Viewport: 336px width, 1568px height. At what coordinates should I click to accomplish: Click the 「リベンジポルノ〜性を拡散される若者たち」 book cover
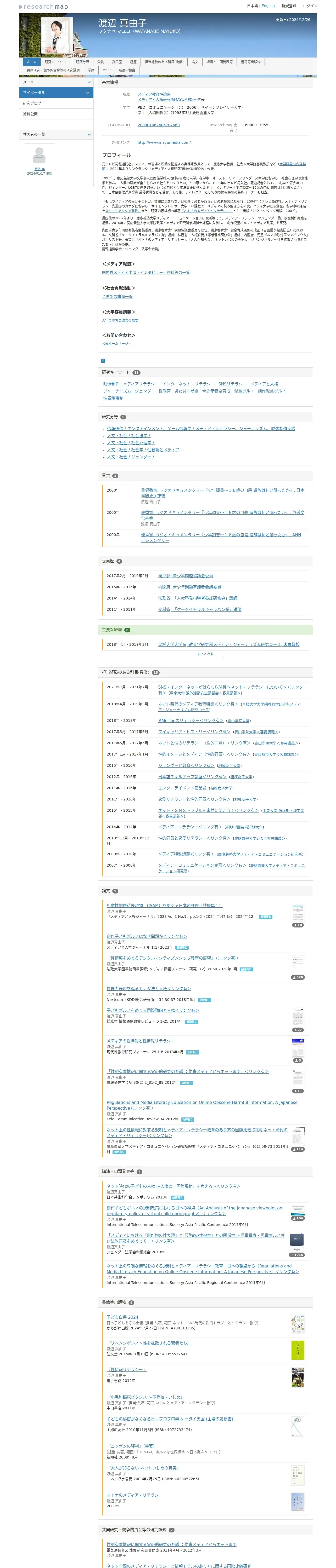[298, 1350]
